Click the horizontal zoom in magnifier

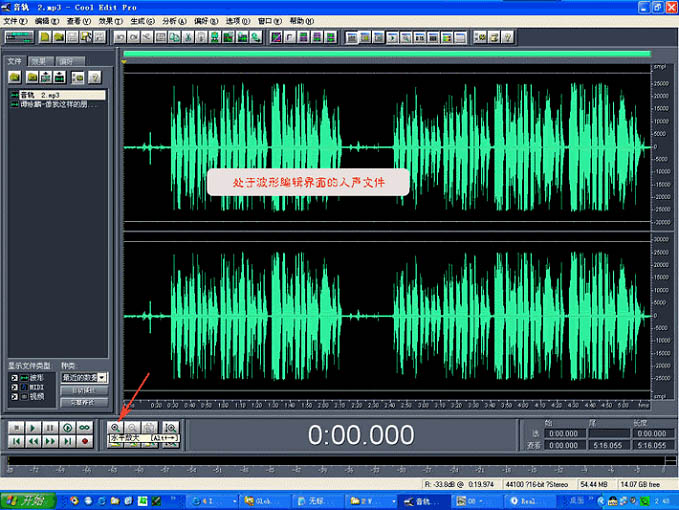pyautogui.click(x=116, y=427)
